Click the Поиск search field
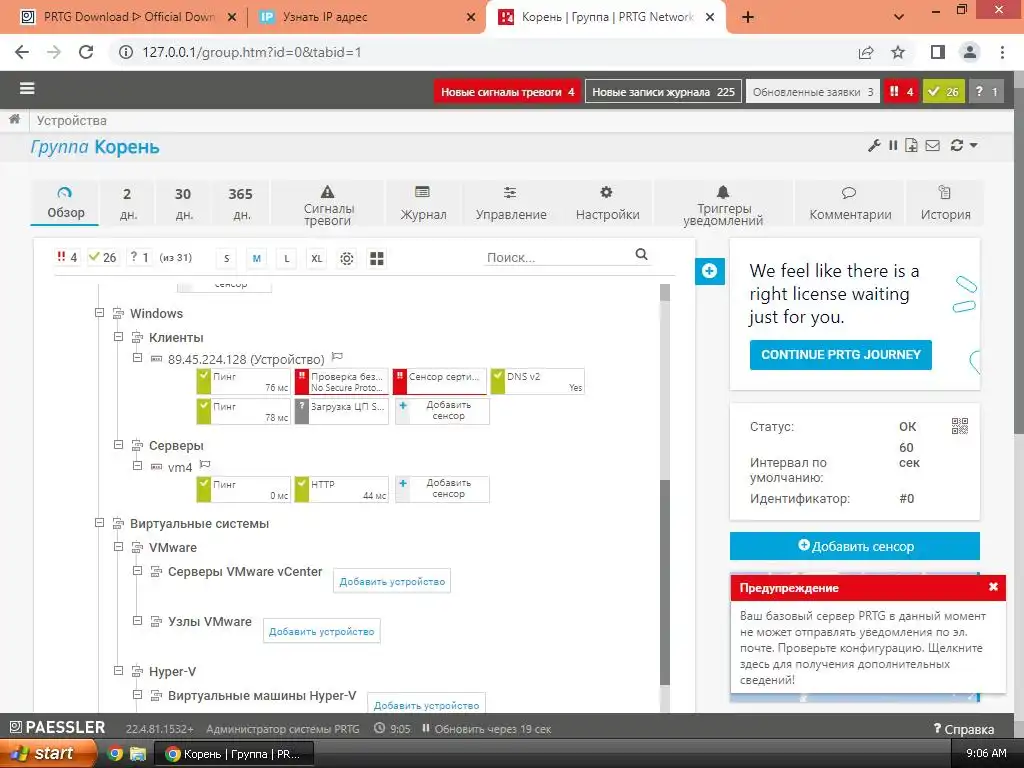Screen dimensions: 1024x768 coord(558,257)
